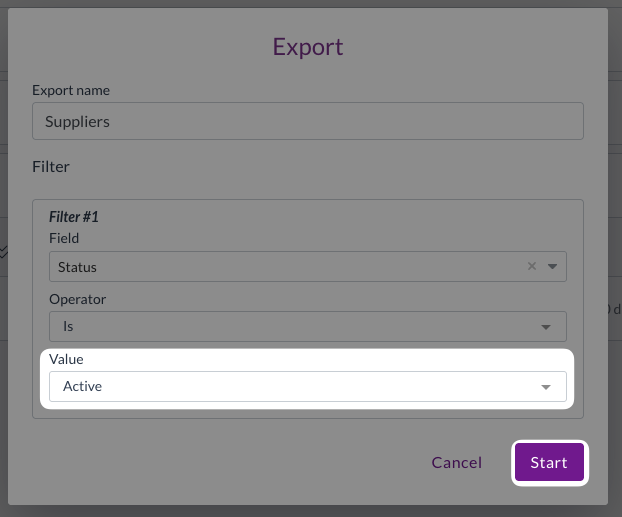Open the Operator dropdown arrow
This screenshot has height=517, width=622.
(x=546, y=327)
